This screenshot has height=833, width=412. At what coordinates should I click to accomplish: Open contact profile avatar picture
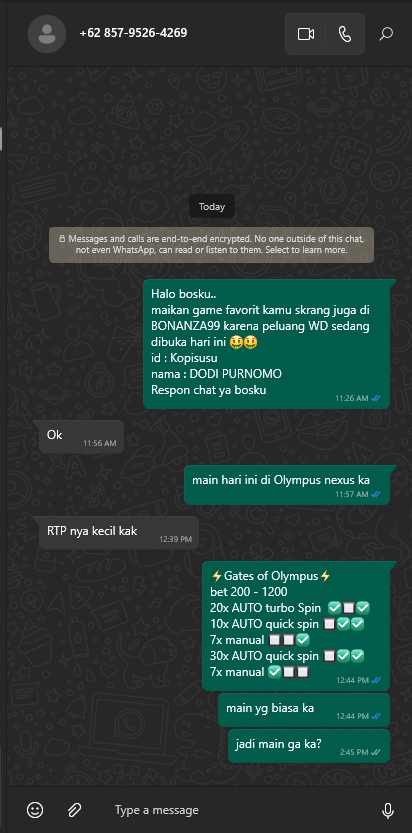pyautogui.click(x=47, y=34)
